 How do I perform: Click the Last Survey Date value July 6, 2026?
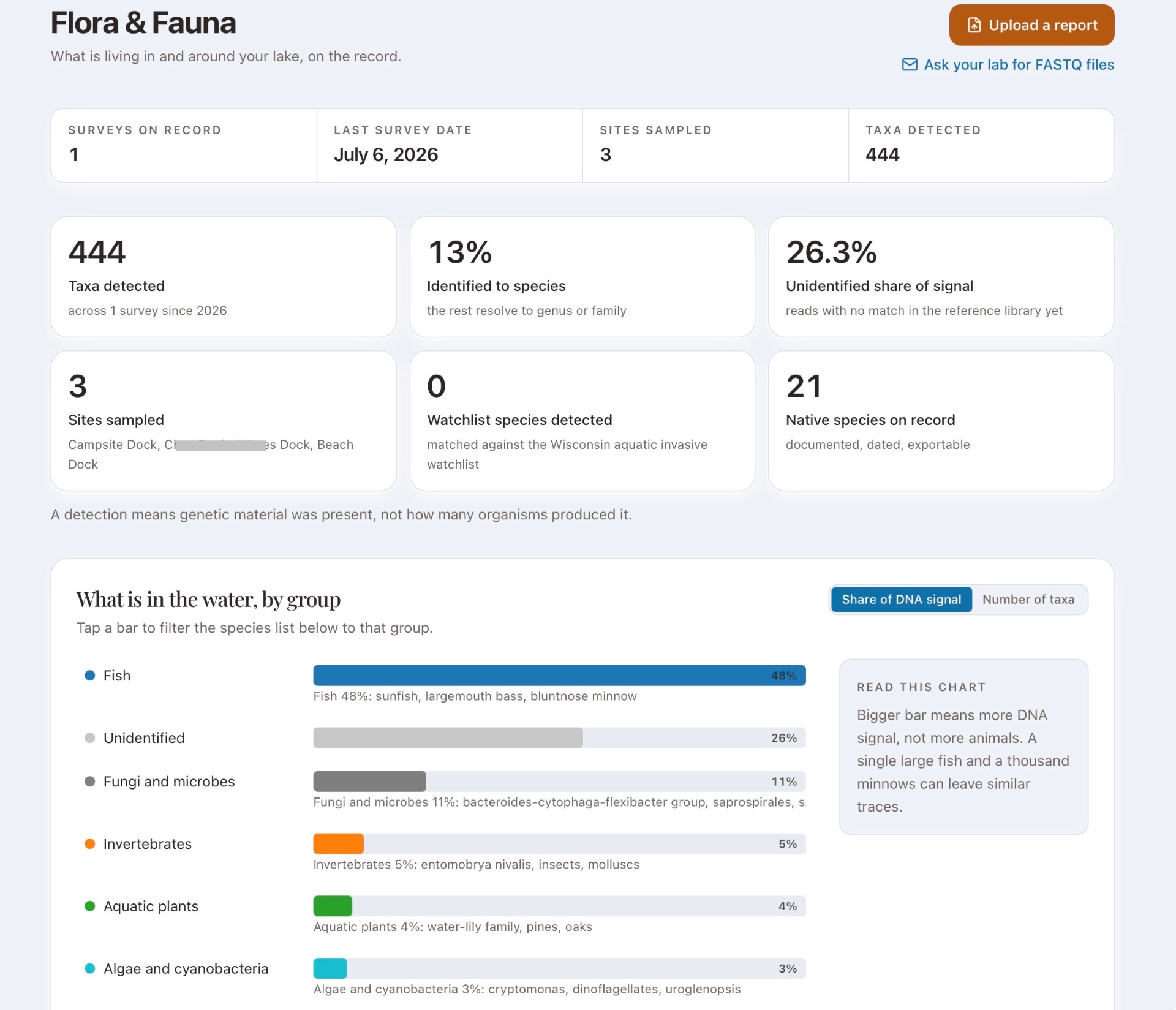[386, 155]
